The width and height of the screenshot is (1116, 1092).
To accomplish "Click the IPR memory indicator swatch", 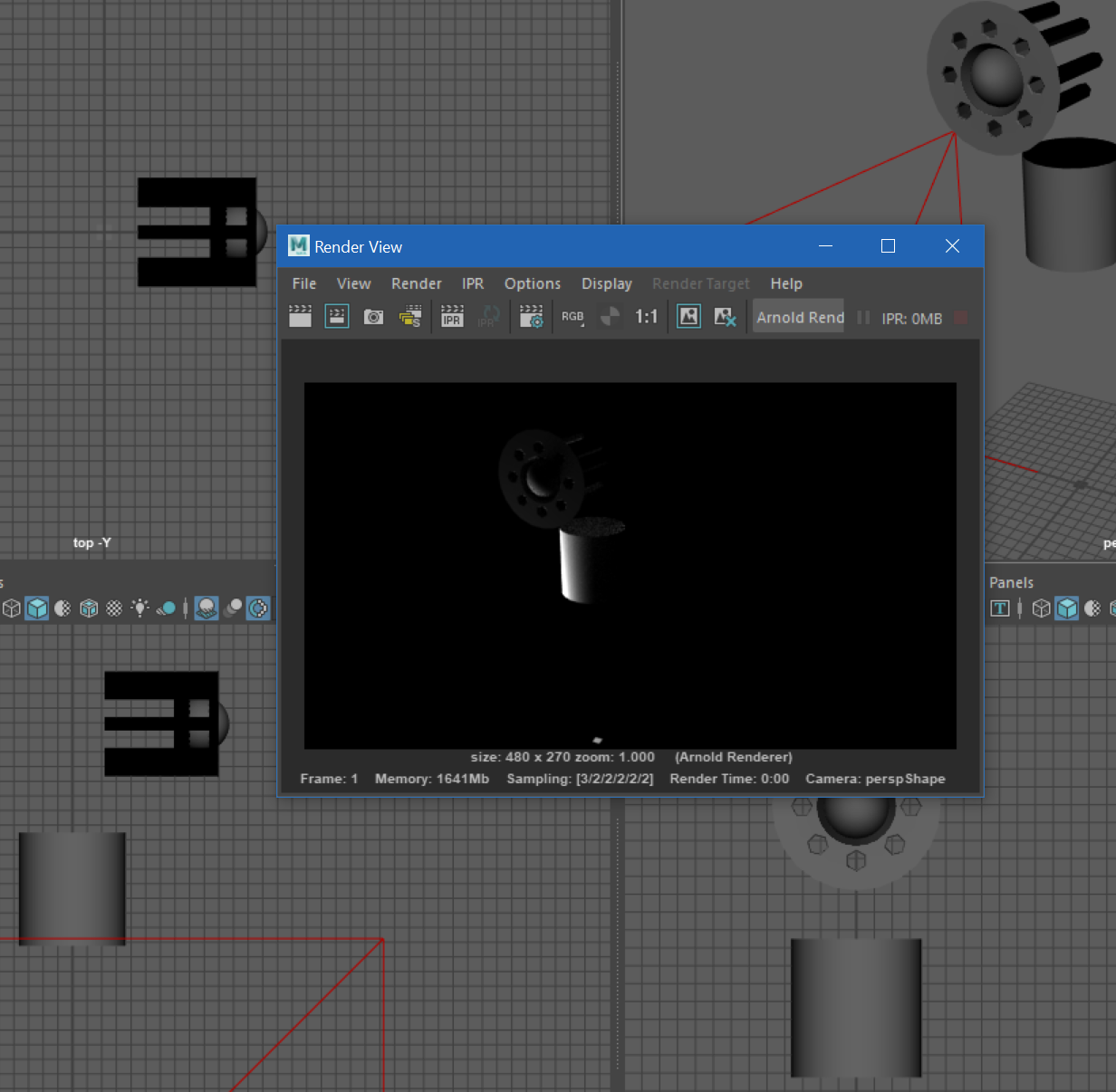I will 961,318.
